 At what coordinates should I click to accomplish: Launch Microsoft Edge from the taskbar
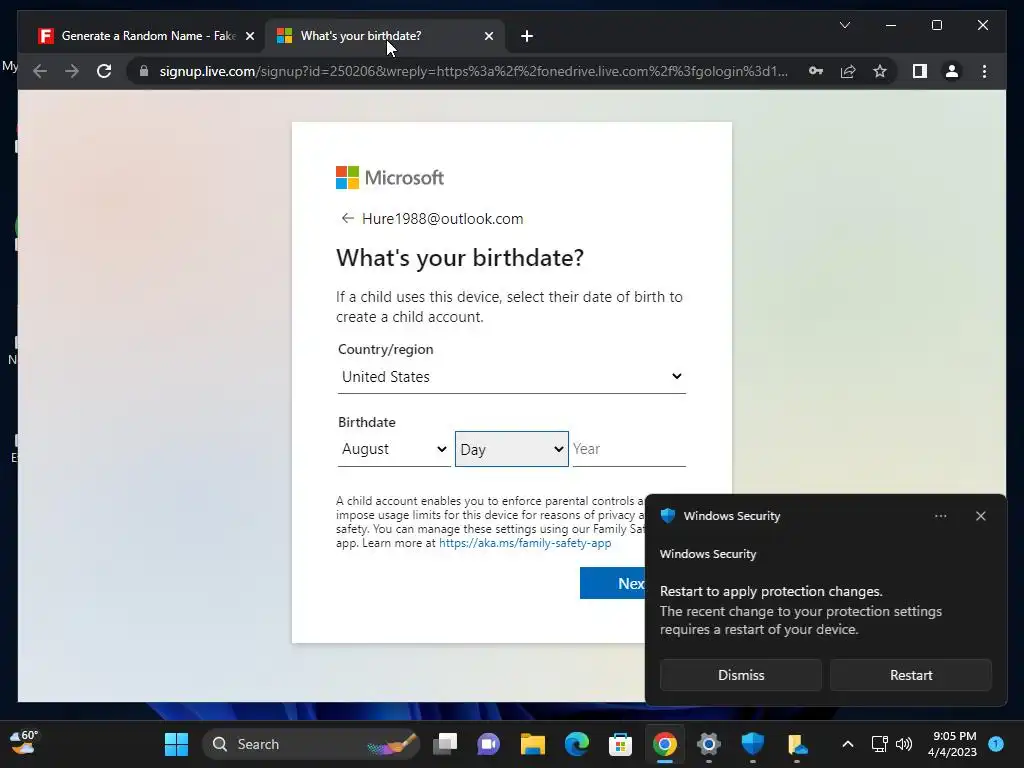pos(577,744)
